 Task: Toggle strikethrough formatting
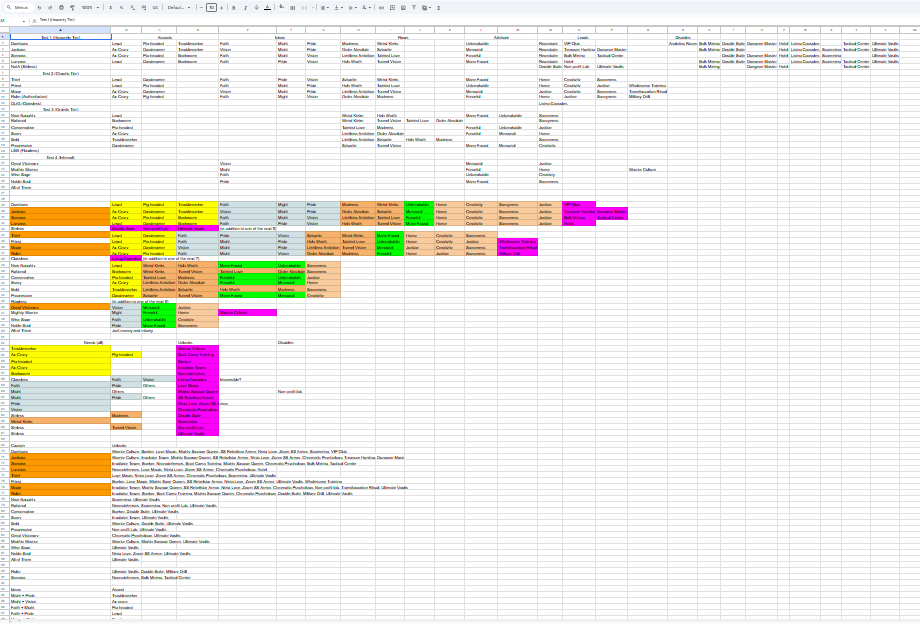pos(256,8)
